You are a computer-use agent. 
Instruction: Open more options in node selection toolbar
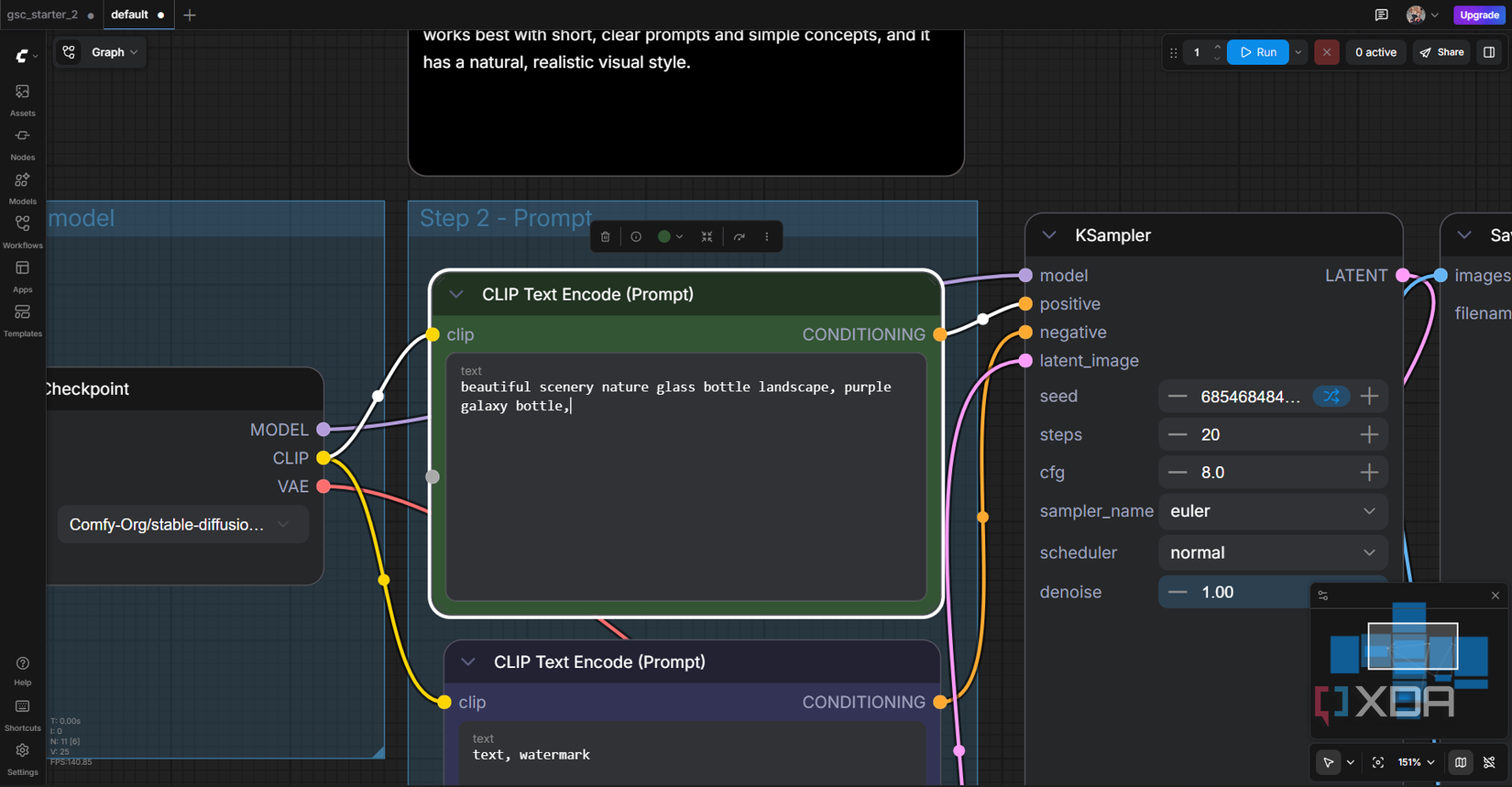pyautogui.click(x=767, y=236)
